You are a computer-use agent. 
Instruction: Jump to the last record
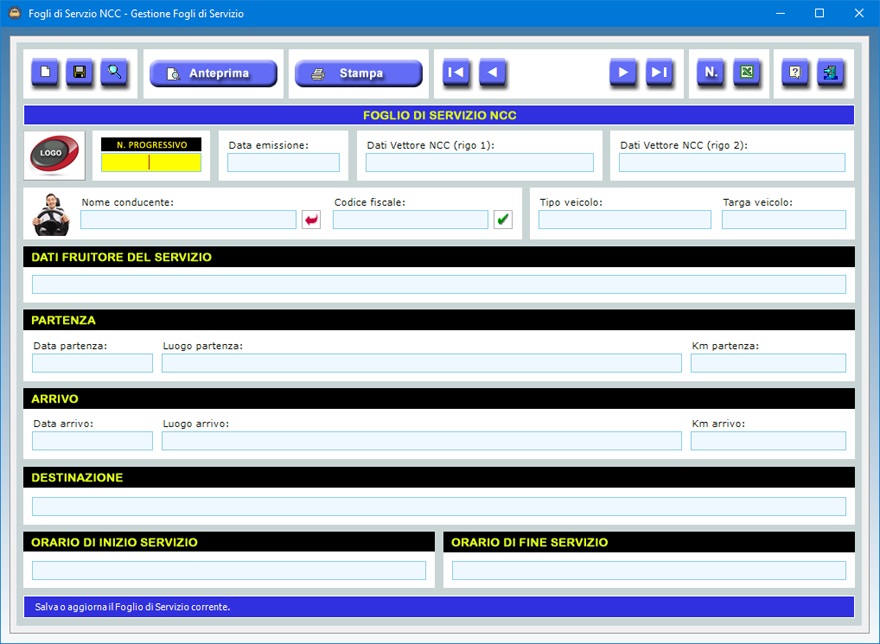point(659,73)
